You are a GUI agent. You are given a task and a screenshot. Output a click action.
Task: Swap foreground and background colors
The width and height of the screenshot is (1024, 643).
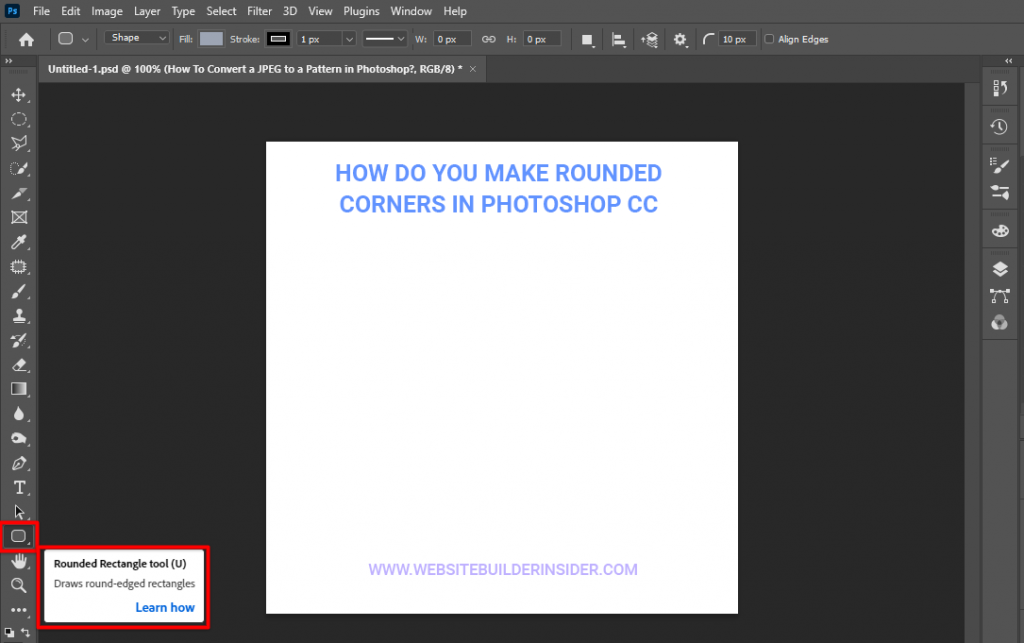click(x=25, y=633)
